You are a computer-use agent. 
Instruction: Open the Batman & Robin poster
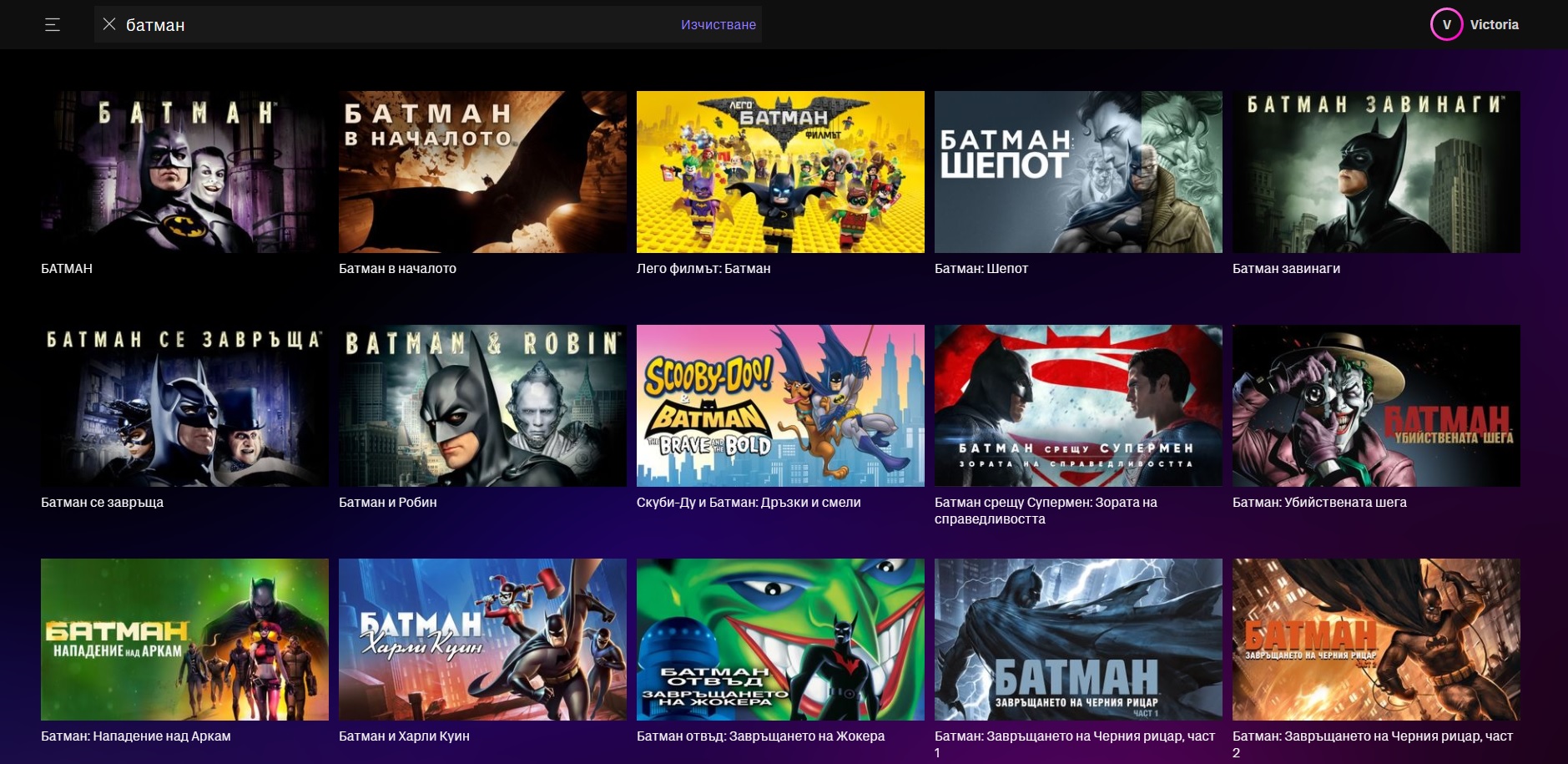coord(482,406)
